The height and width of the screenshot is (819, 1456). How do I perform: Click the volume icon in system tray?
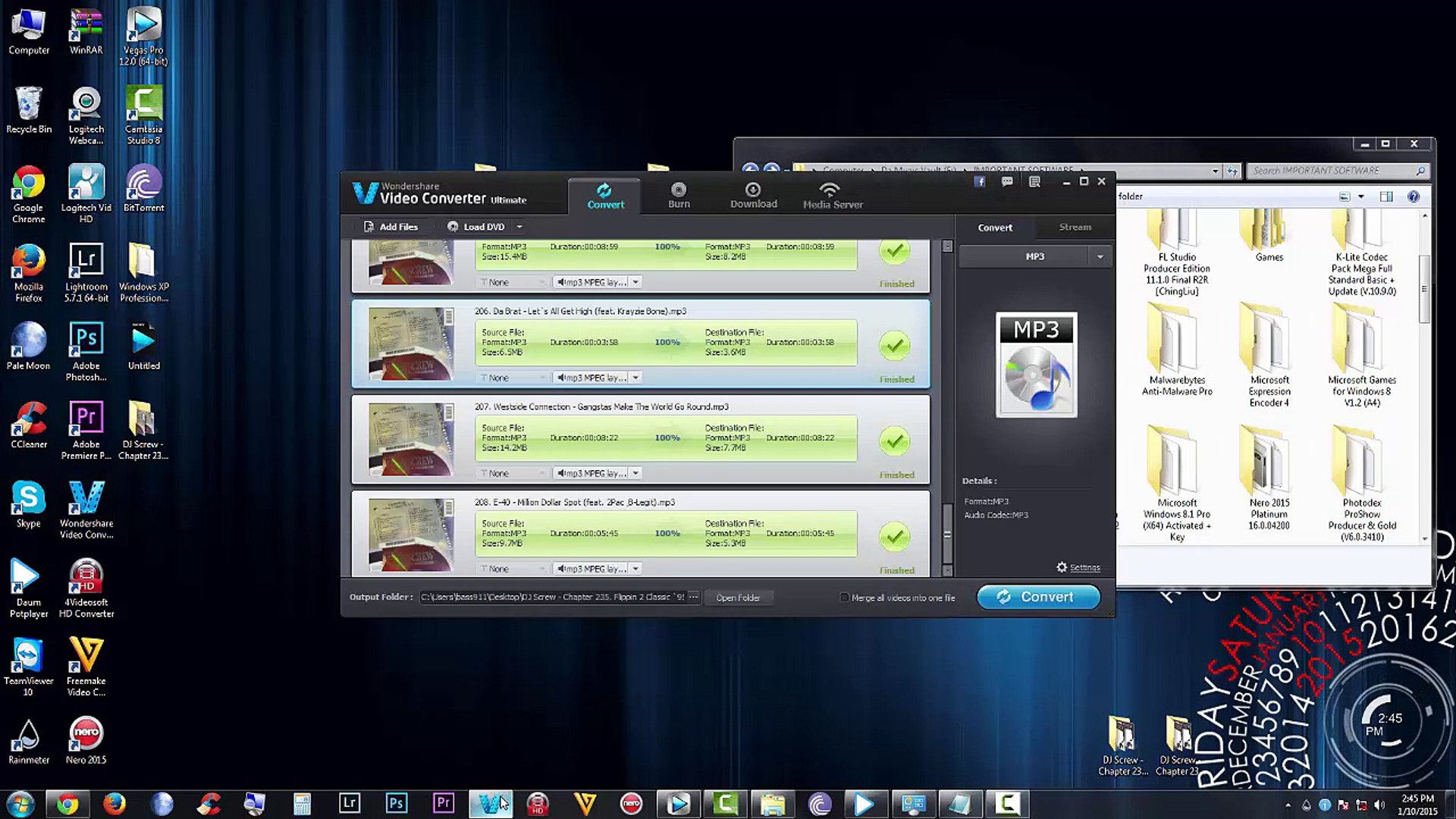(x=1379, y=805)
